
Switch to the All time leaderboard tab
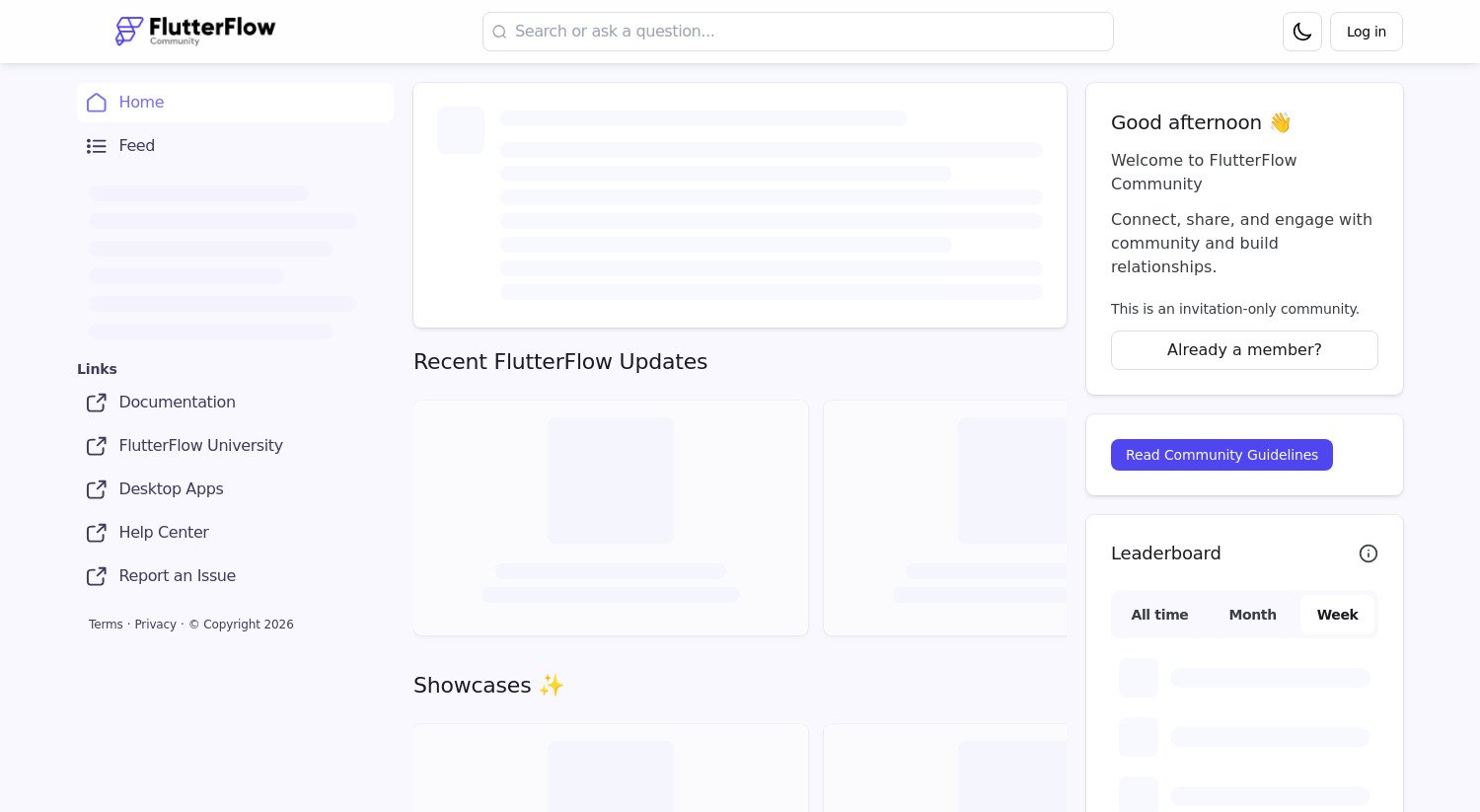click(1159, 615)
